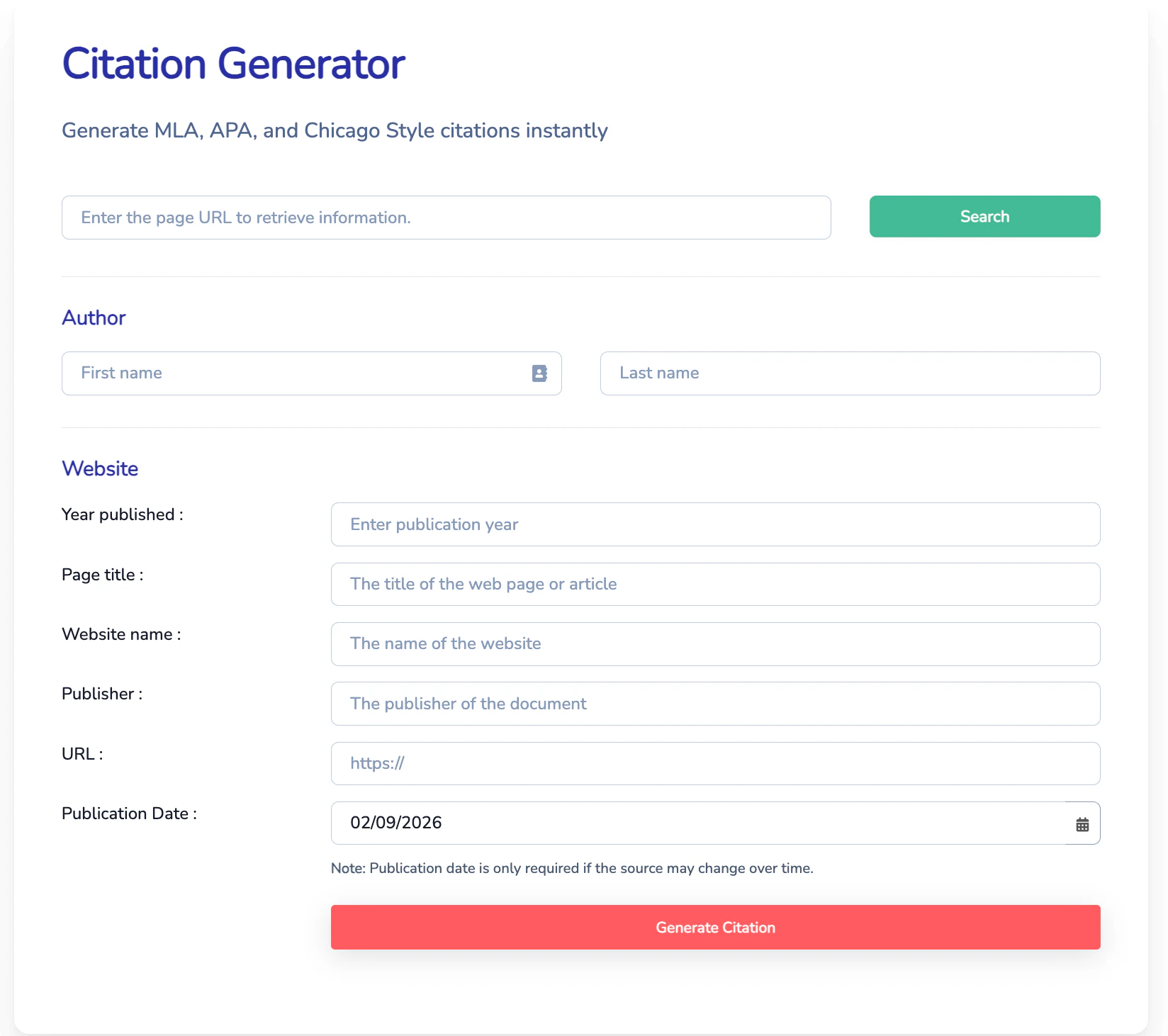Select the Year published input field
This screenshot has height=1036, width=1168.
(x=715, y=524)
